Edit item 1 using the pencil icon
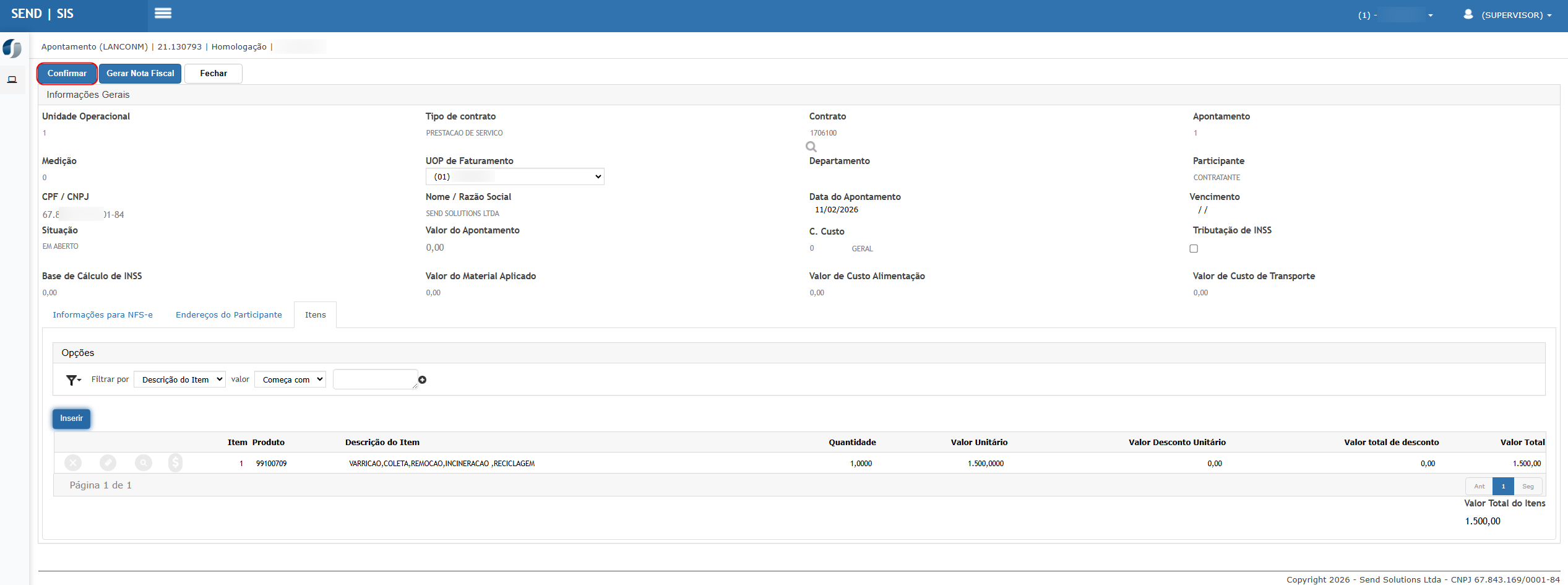Screen dimensions: 1568x585 tap(108, 463)
